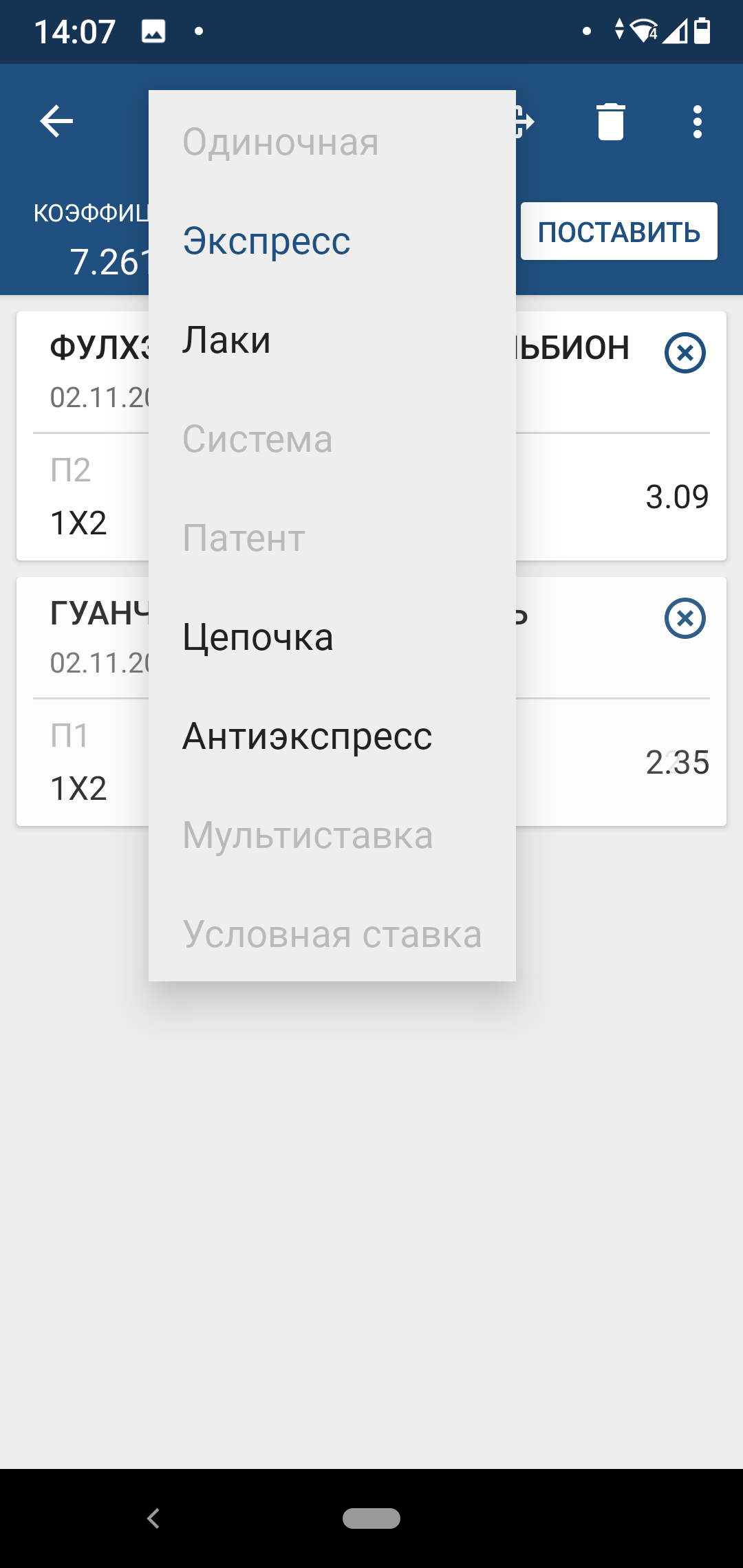Viewport: 743px width, 1568px height.
Task: Remove the Фулхэм bet with X icon
Action: (685, 353)
